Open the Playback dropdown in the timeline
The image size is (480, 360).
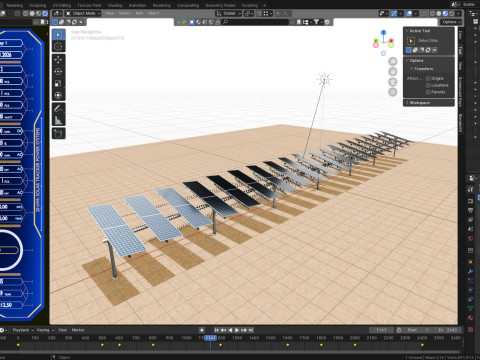(x=23, y=330)
